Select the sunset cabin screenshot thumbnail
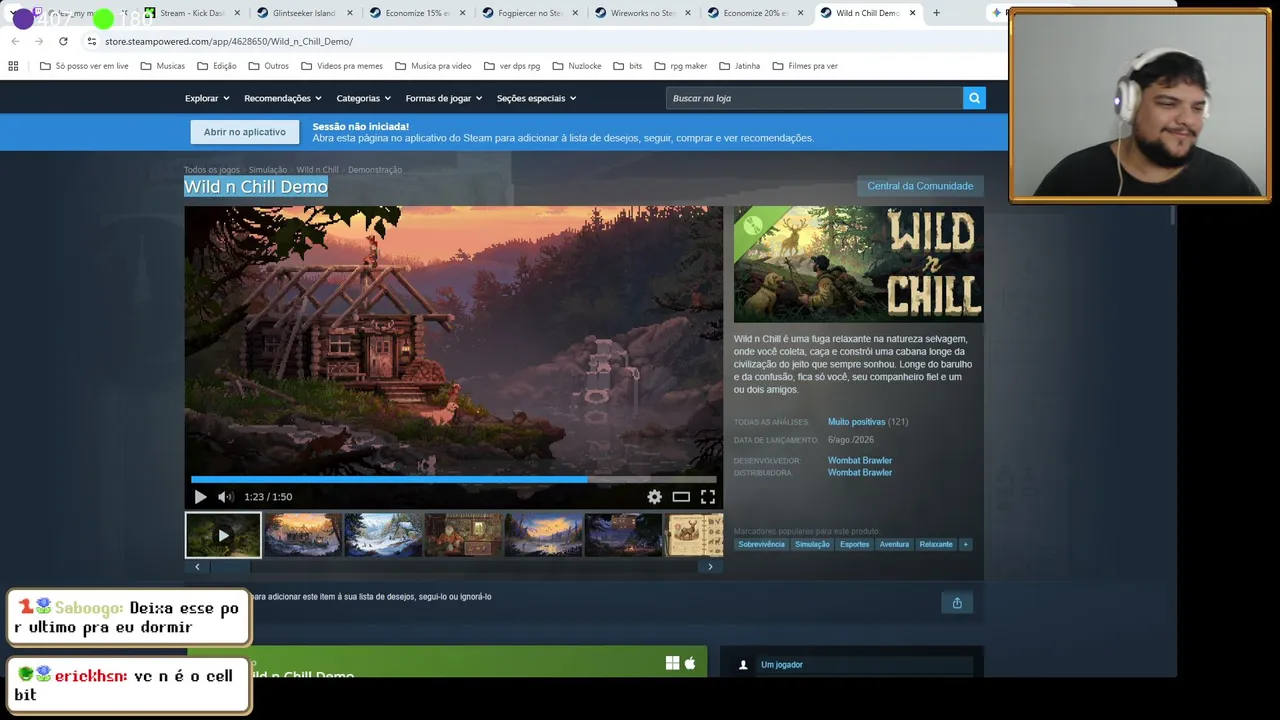Image resolution: width=1280 pixels, height=720 pixels. tap(303, 535)
